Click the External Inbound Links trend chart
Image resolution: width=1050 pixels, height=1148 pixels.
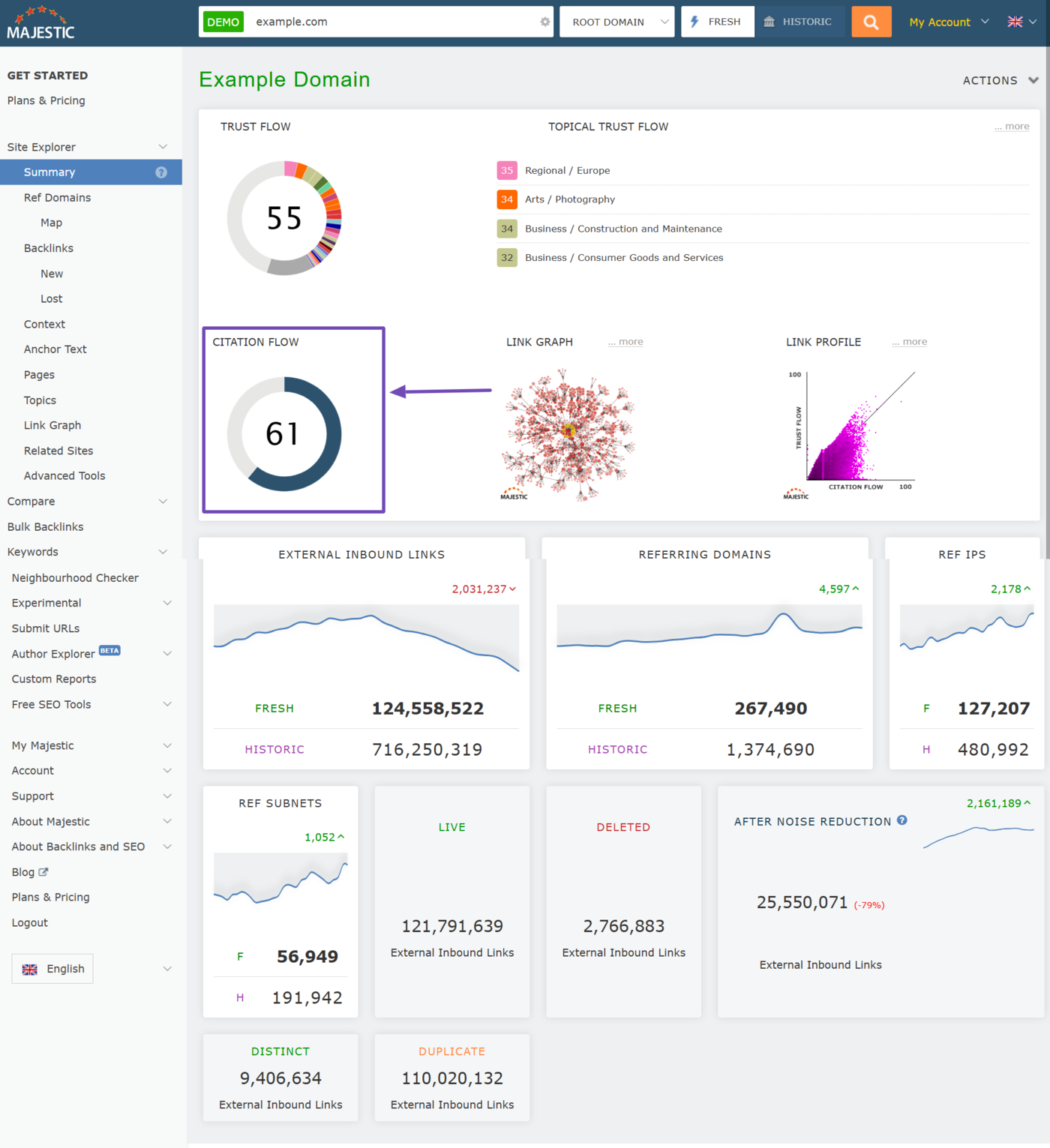pos(366,638)
